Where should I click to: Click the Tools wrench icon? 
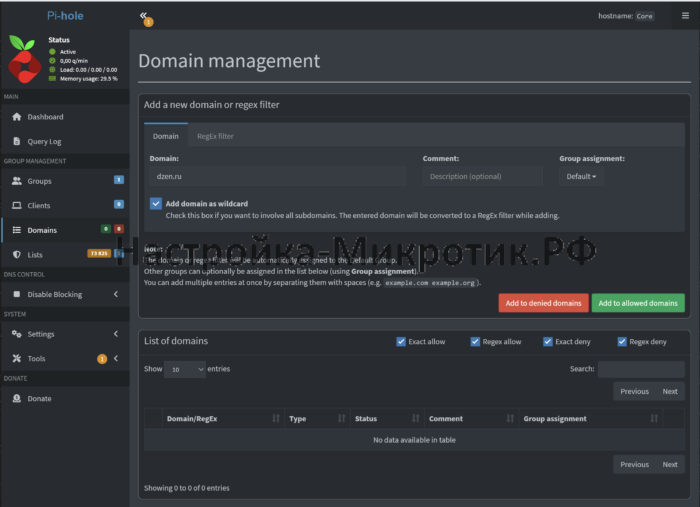pos(17,358)
